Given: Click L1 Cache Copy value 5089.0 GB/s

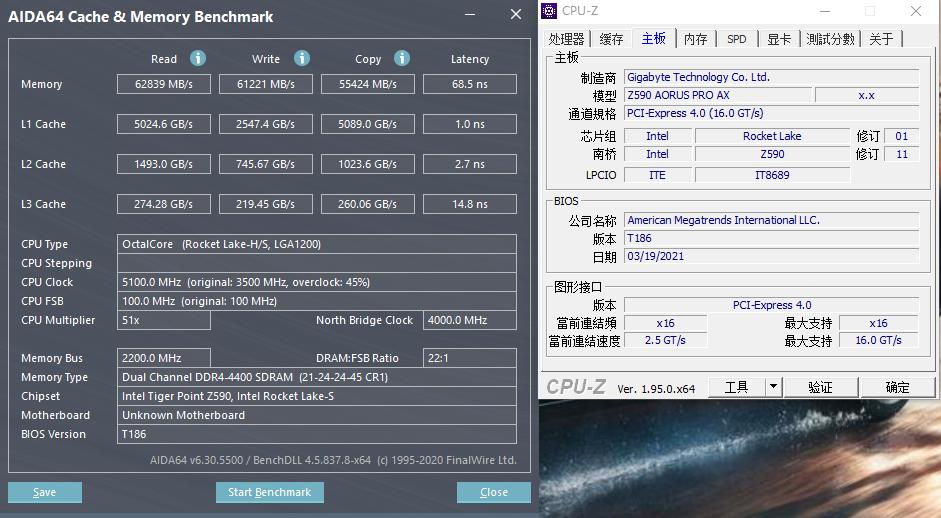Looking at the screenshot, I should (368, 124).
